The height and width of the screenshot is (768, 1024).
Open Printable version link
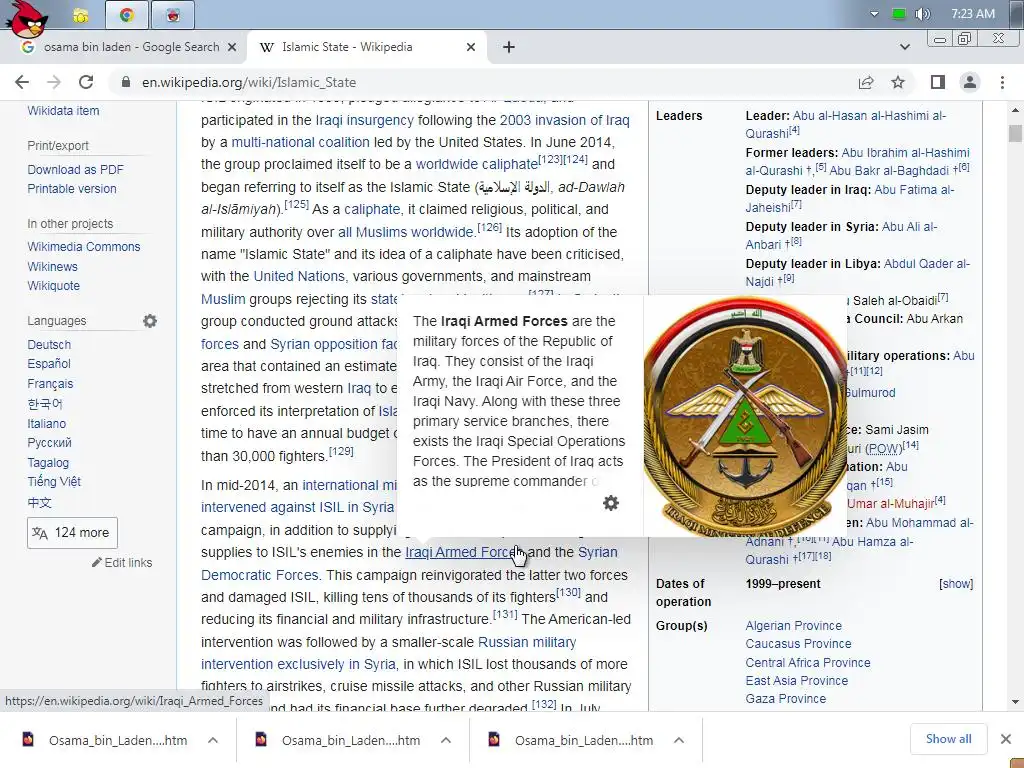72,189
